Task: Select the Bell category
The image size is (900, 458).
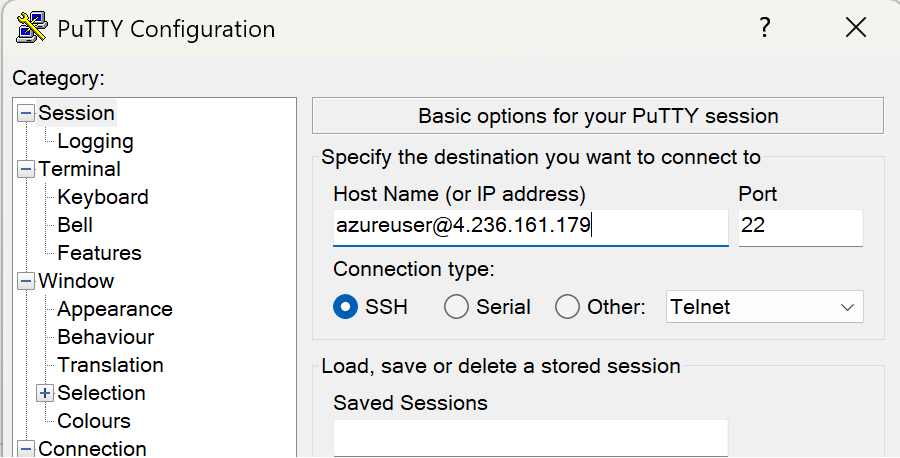Action: tap(75, 226)
